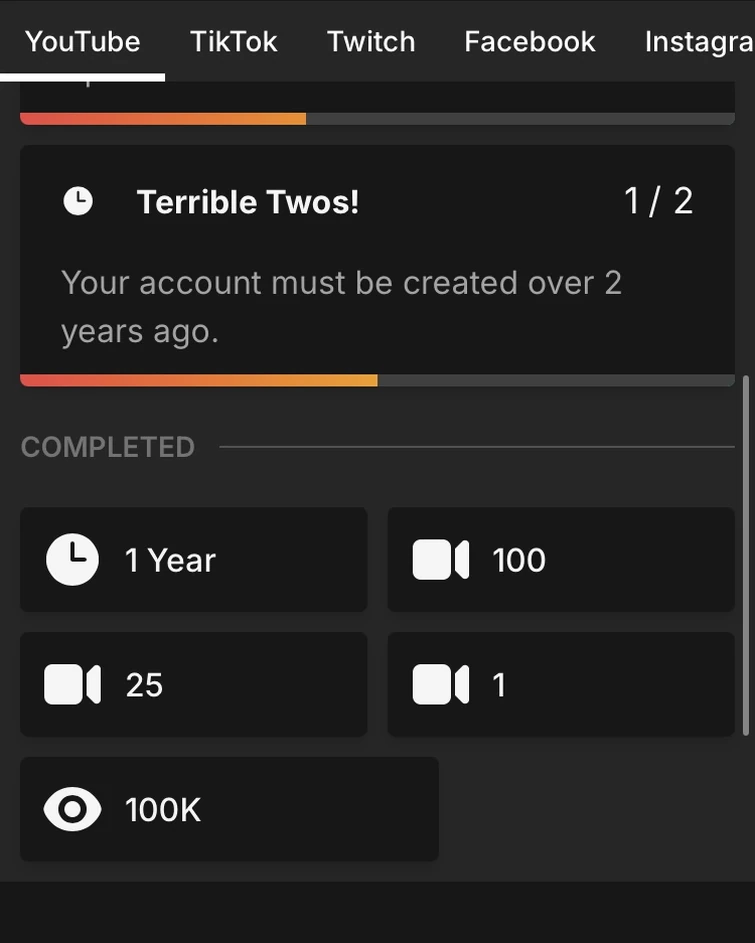Switch to the TikTok tab
Image resolution: width=755 pixels, height=943 pixels.
(x=233, y=40)
